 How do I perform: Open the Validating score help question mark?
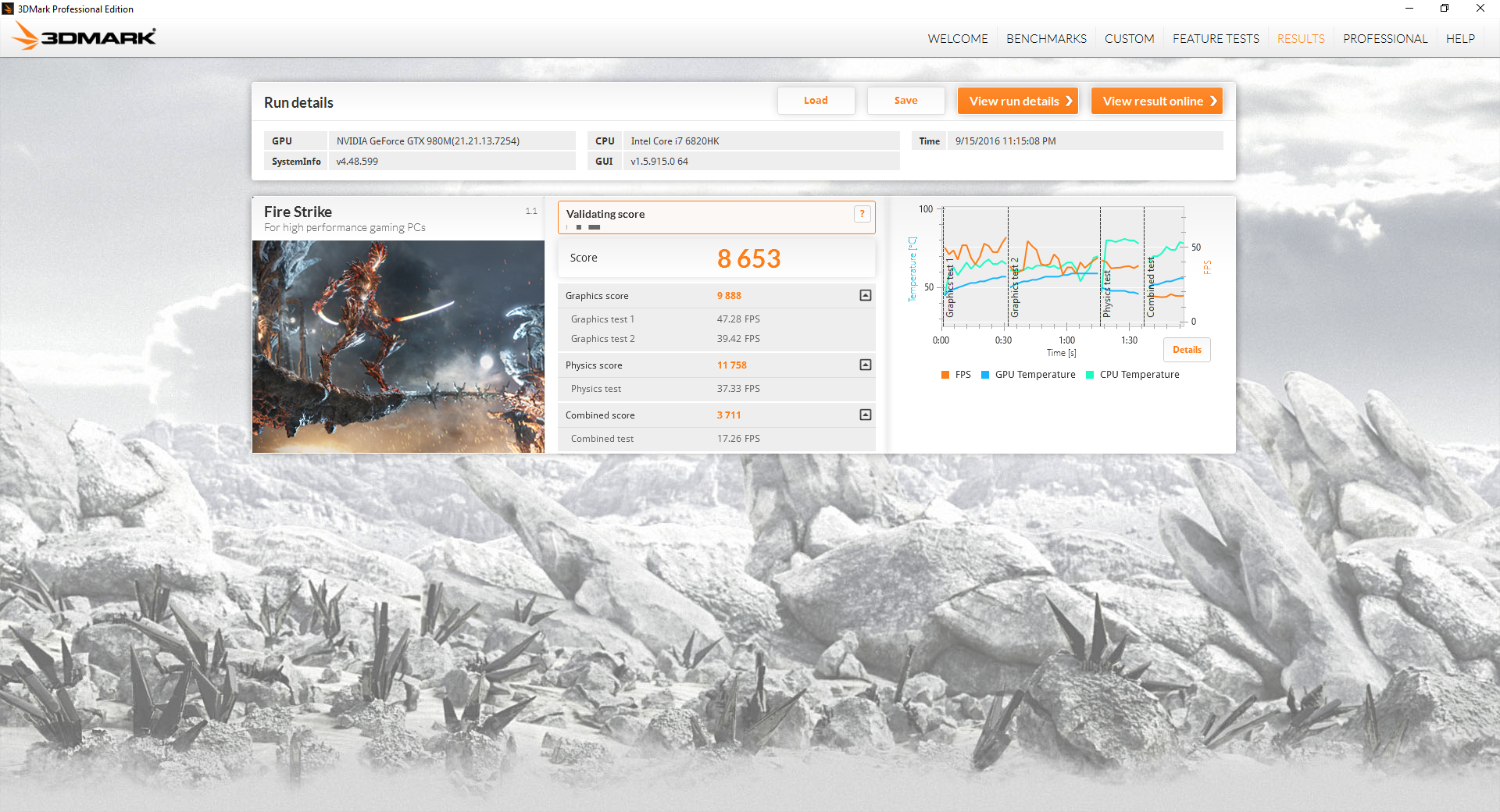[862, 214]
